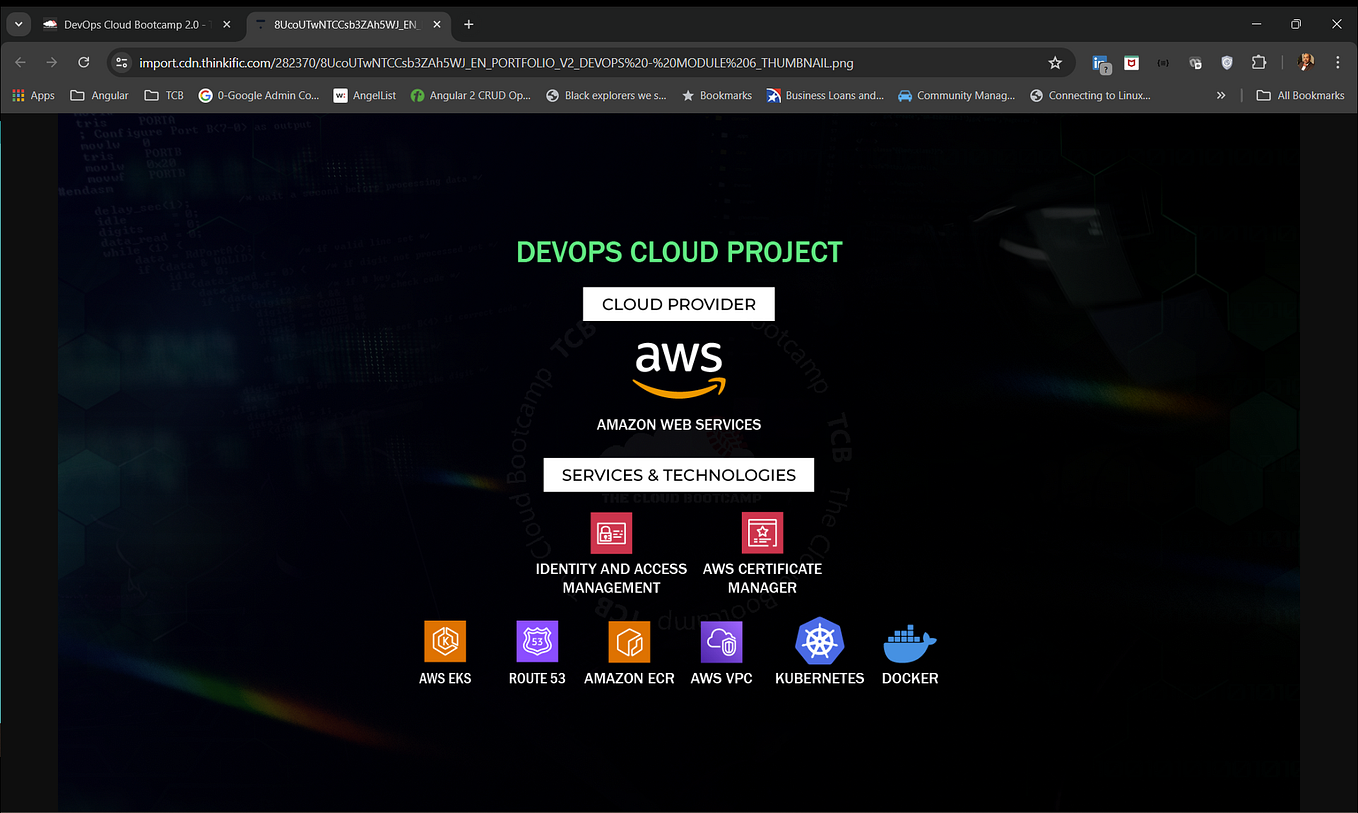Click the extensions puzzle piece icon
This screenshot has width=1358, height=813.
click(x=1258, y=62)
